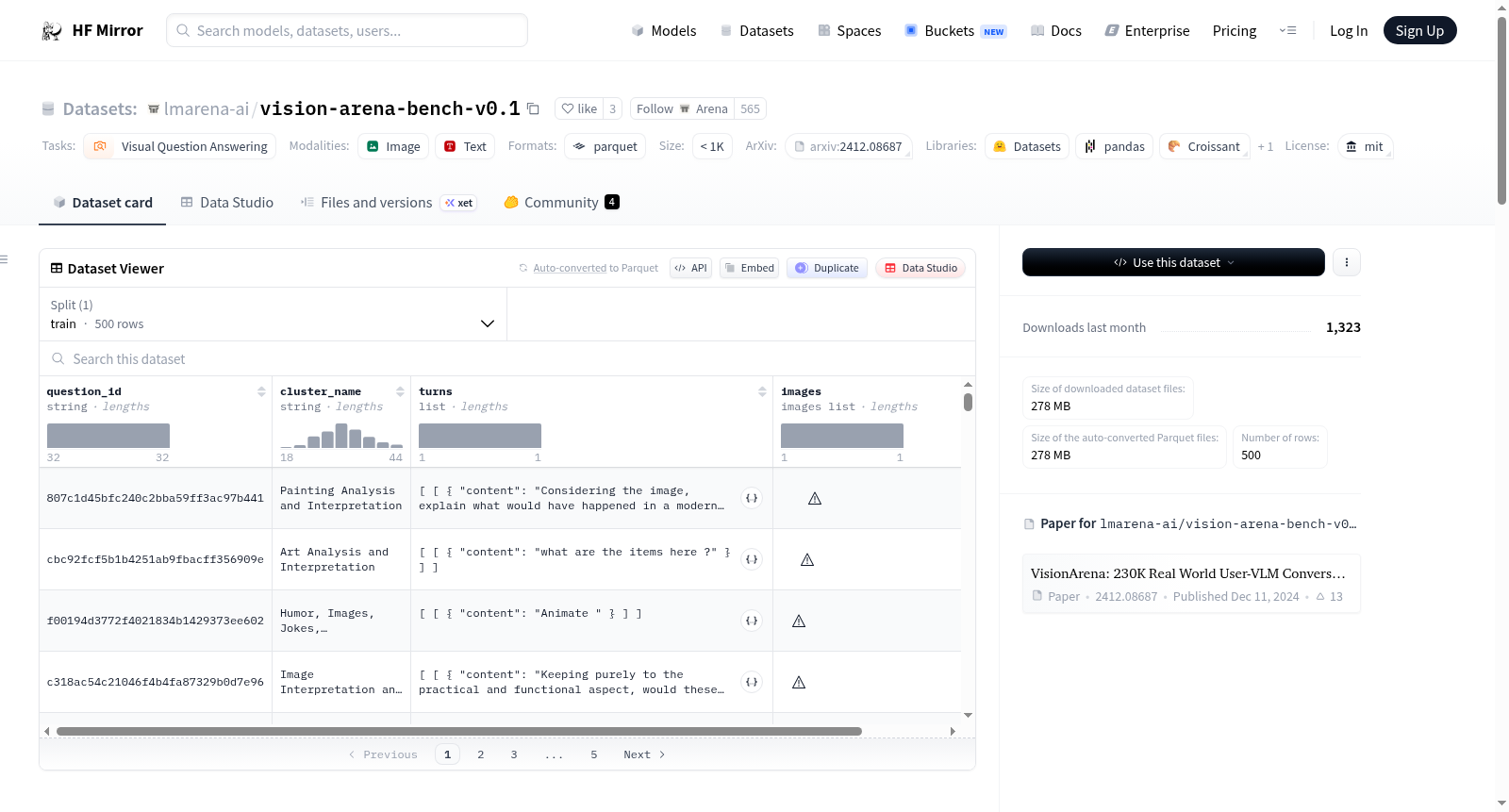
Task: Click the Log In link
Action: click(x=1349, y=30)
